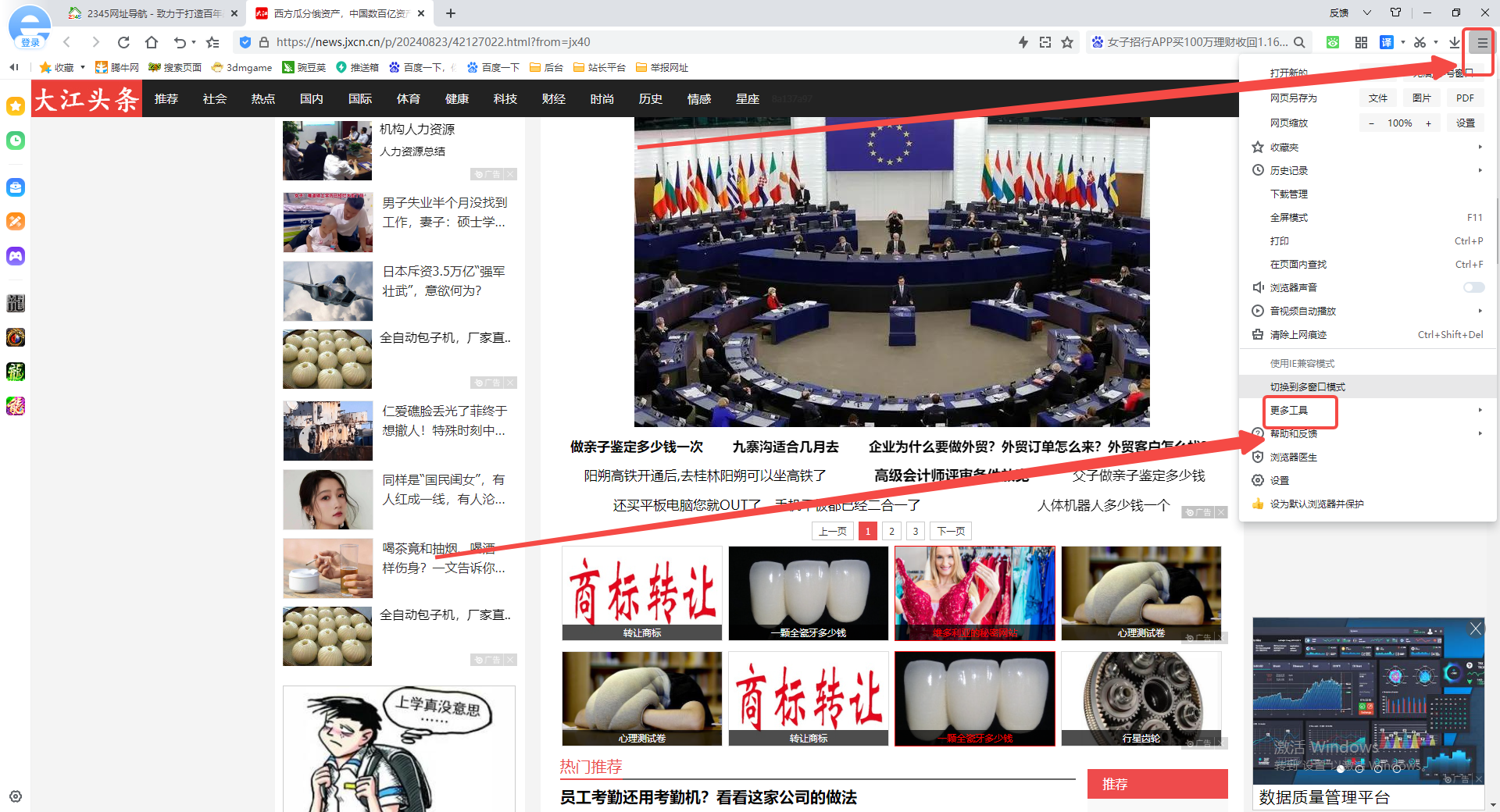
Task: Click 下一页 pagination button
Action: pos(951,531)
